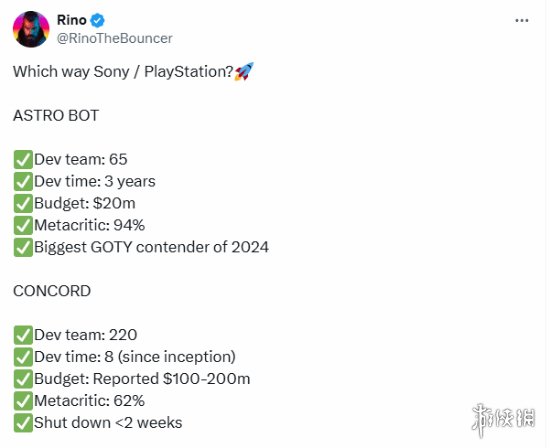The image size is (550, 448).
Task: Click the checkmark beside Dev time: 8
Action: click(23, 357)
